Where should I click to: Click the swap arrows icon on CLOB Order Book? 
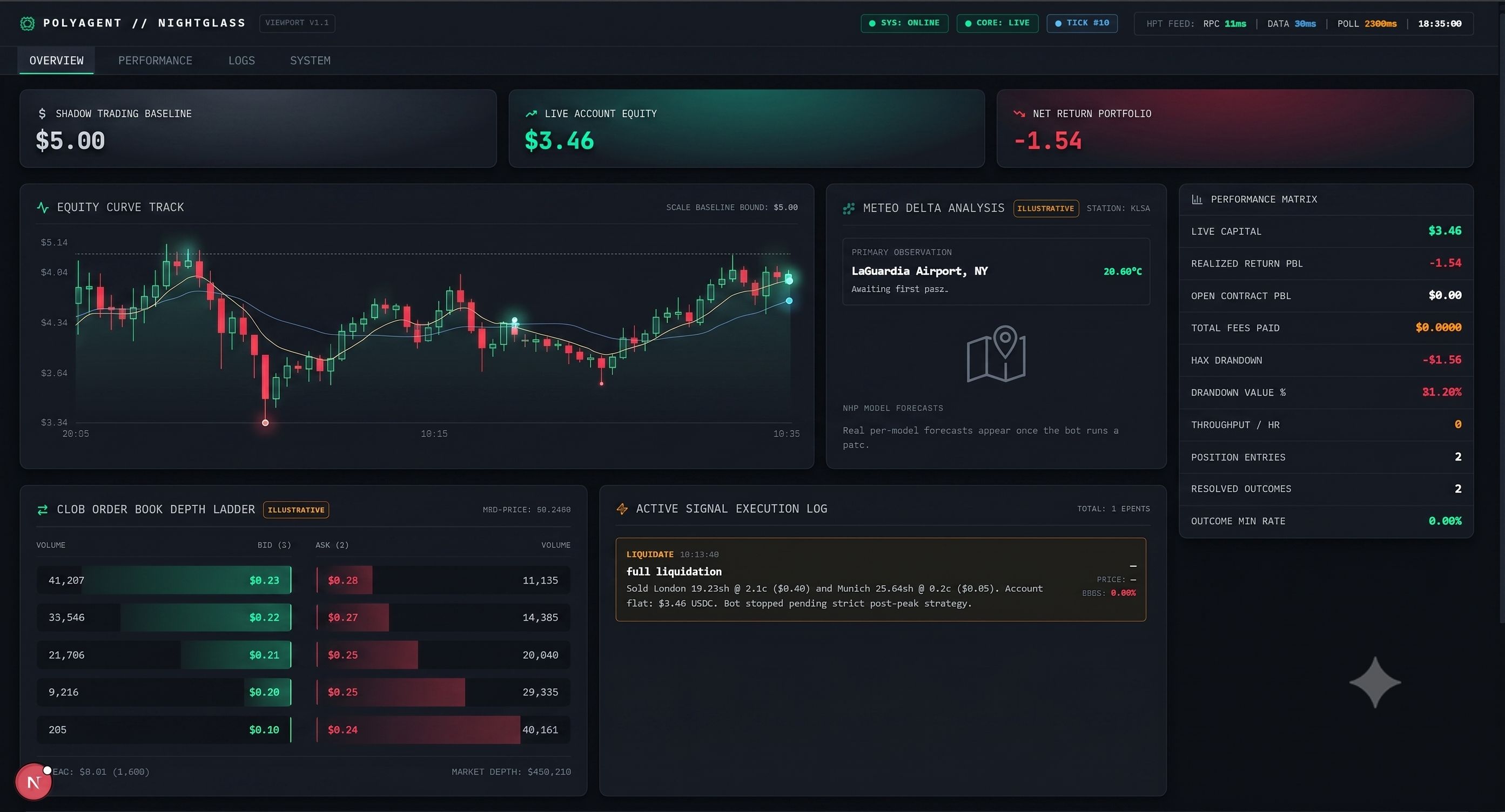pos(43,510)
